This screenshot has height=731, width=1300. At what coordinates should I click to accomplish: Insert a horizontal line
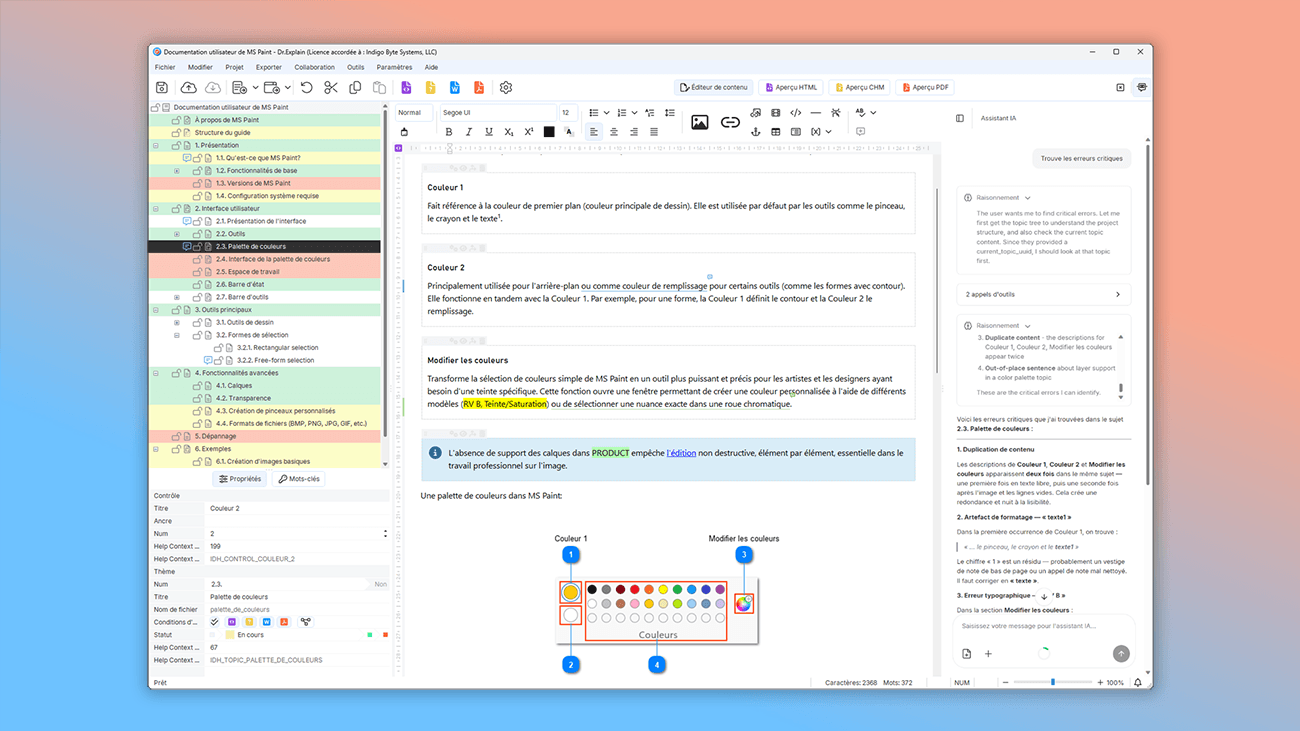[816, 113]
